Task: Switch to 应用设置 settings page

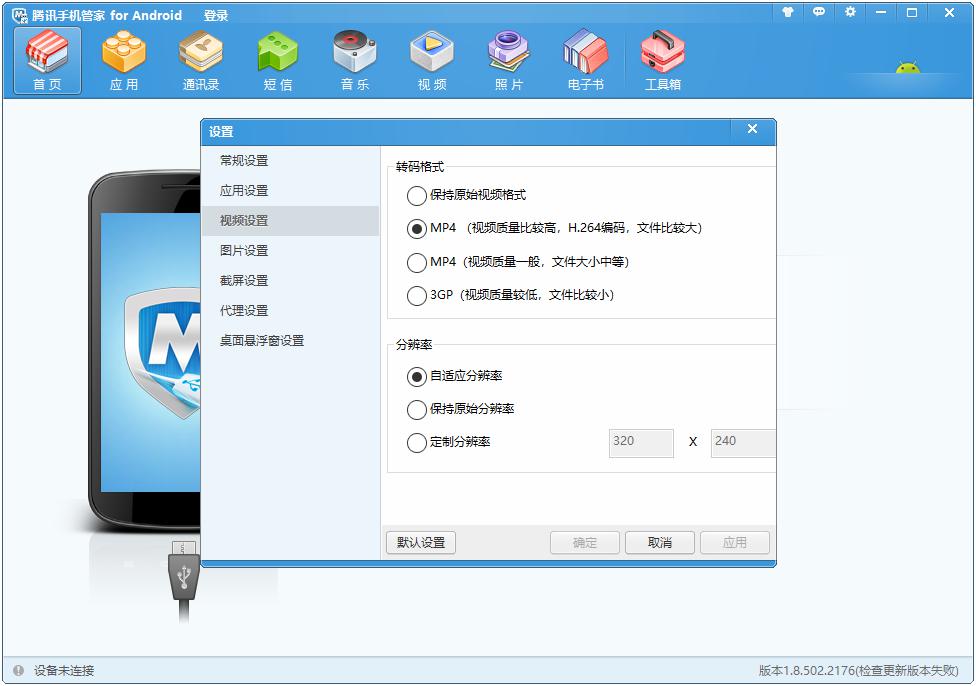Action: tap(291, 190)
